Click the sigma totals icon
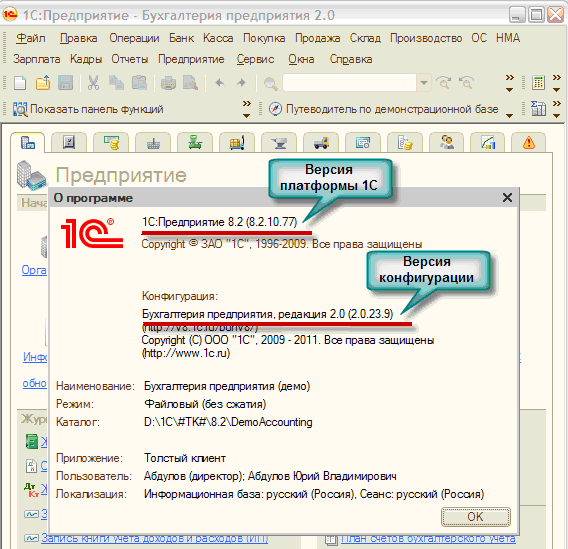This screenshot has width=568, height=549. [538, 109]
